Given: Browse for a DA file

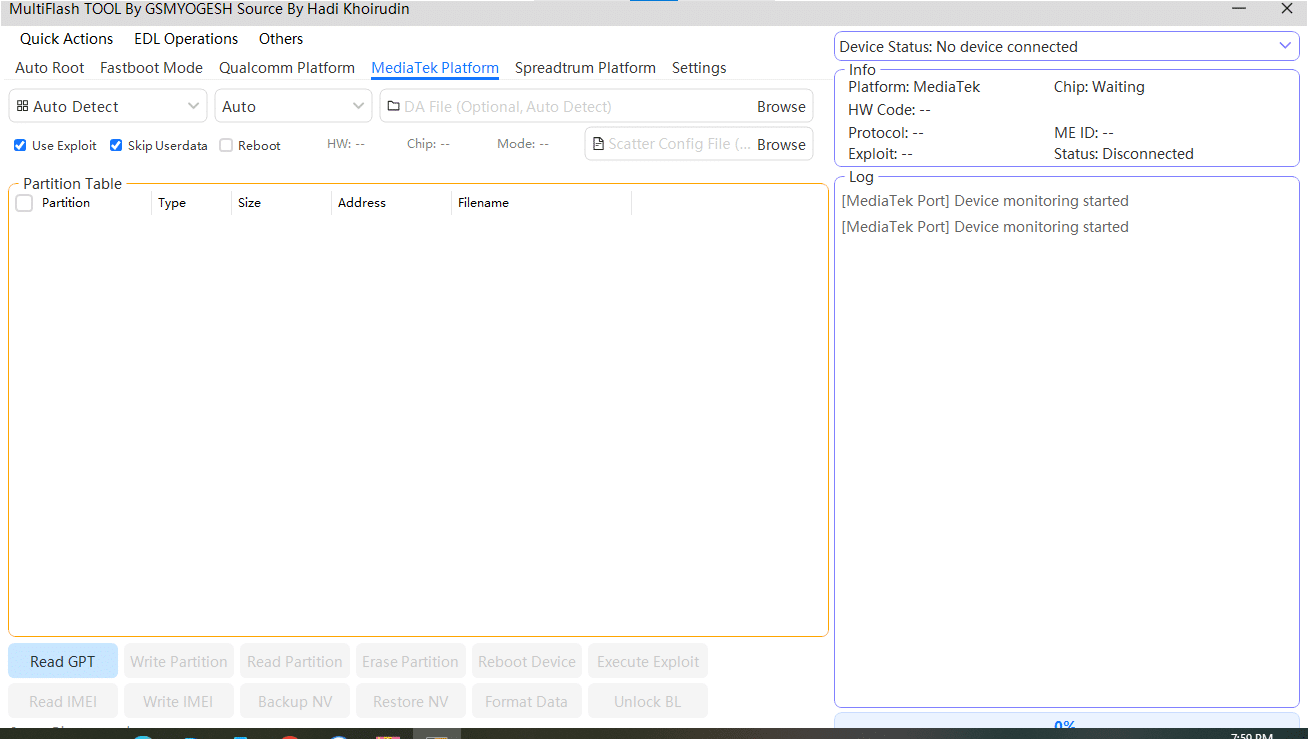Looking at the screenshot, I should coord(781,107).
